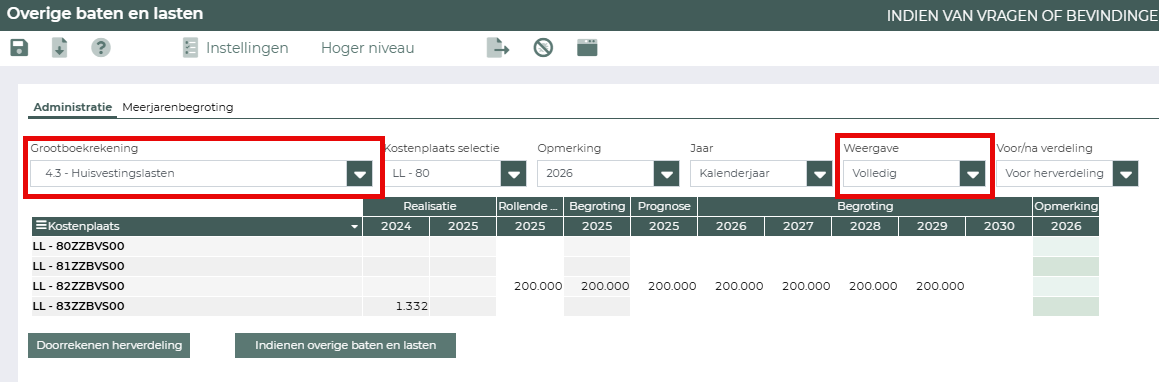The height and width of the screenshot is (382, 1159).
Task: Click the Instellingen checklist icon
Action: click(x=190, y=48)
